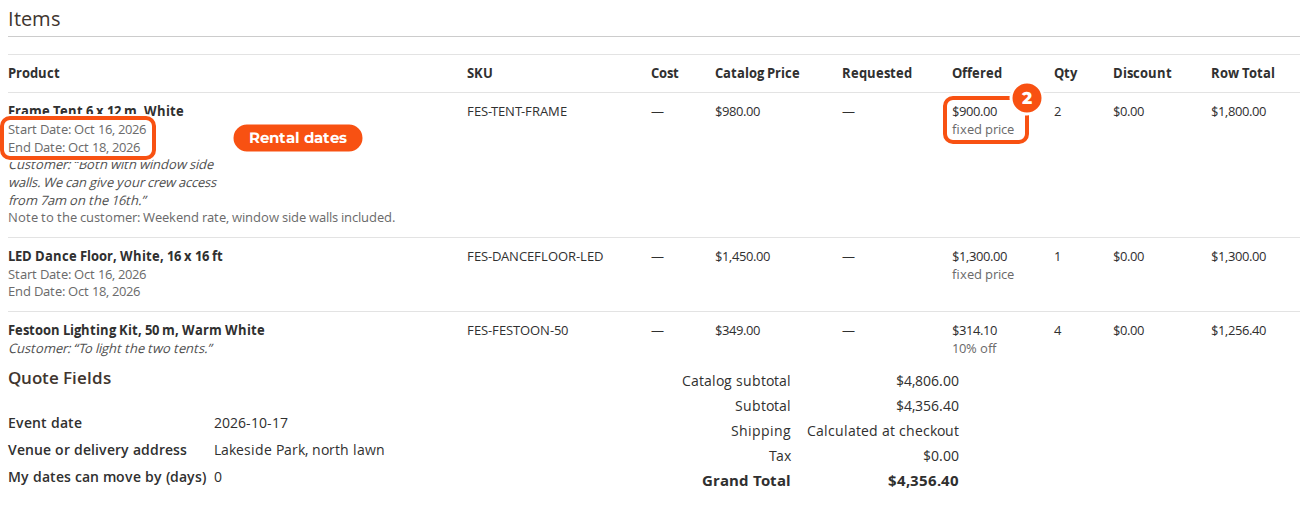The width and height of the screenshot is (1310, 510).
Task: Click the Grand Total label
Action: pyautogui.click(x=746, y=481)
